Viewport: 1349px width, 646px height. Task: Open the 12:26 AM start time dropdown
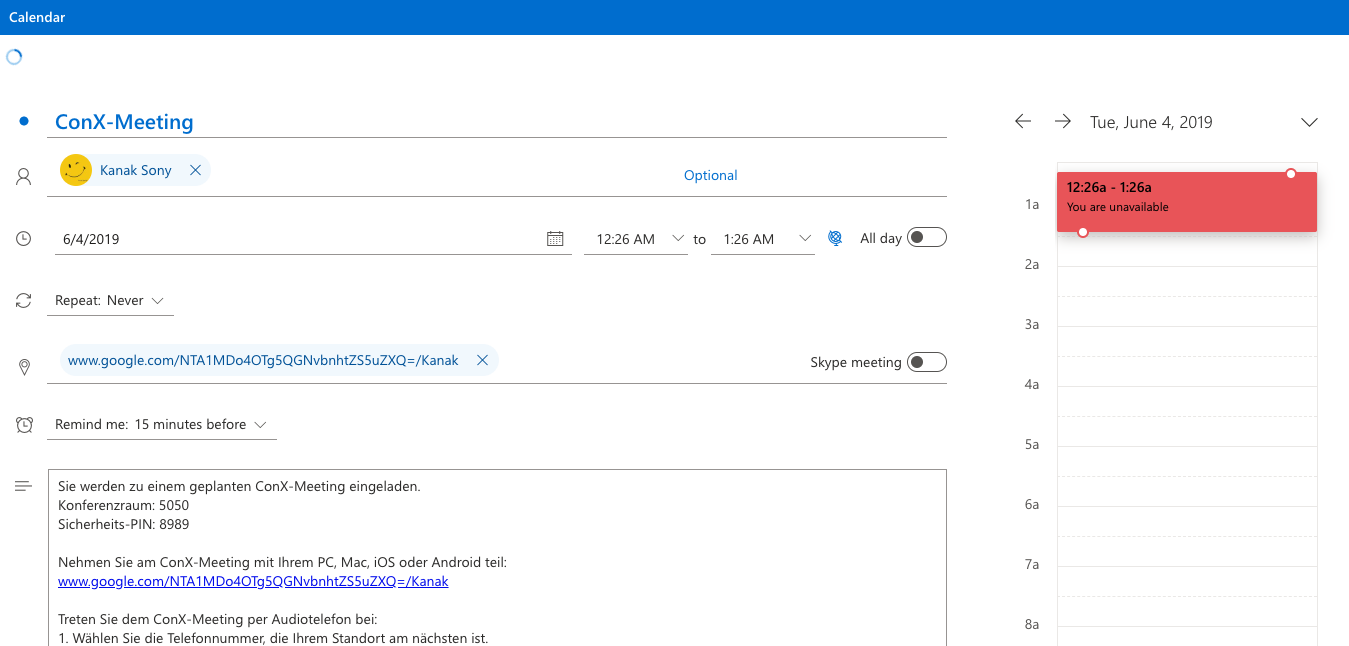[677, 238]
